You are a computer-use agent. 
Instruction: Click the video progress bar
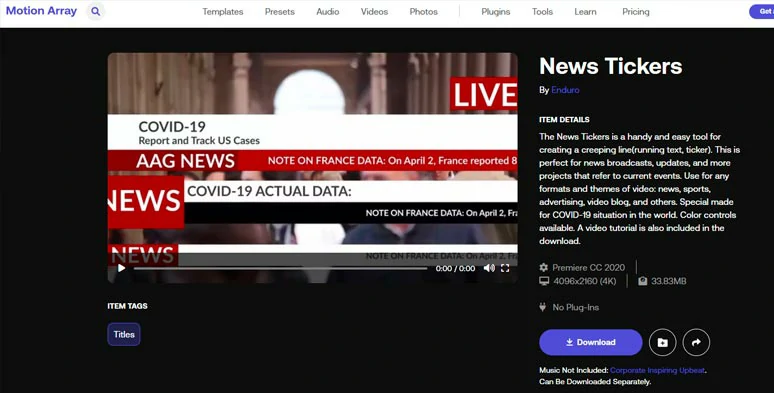[280, 269]
